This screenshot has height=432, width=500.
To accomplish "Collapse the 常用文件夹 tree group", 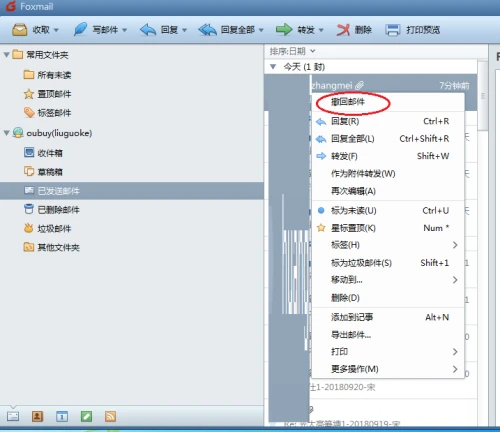I will coord(6,54).
